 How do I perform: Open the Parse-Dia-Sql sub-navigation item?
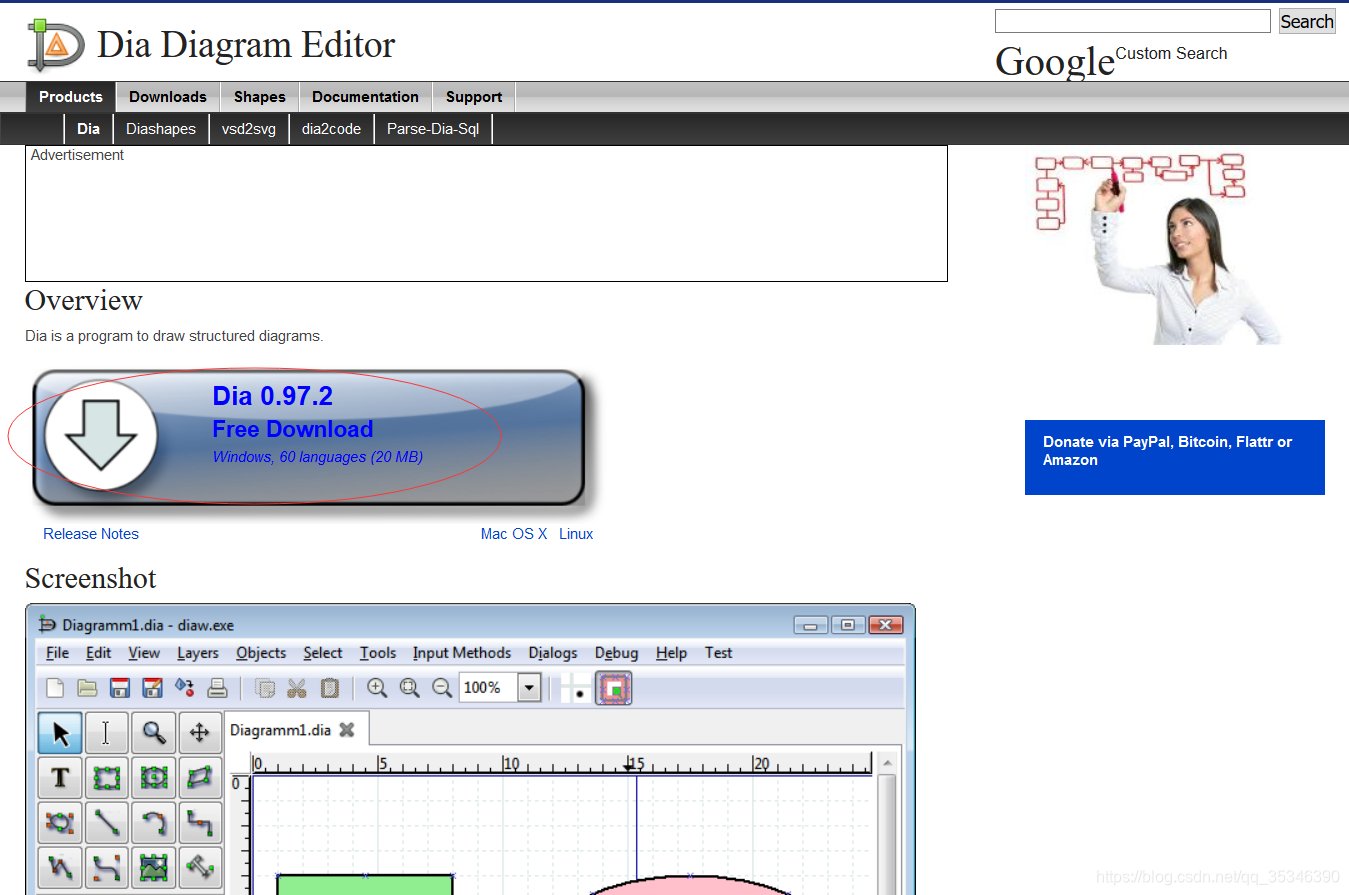click(x=433, y=129)
